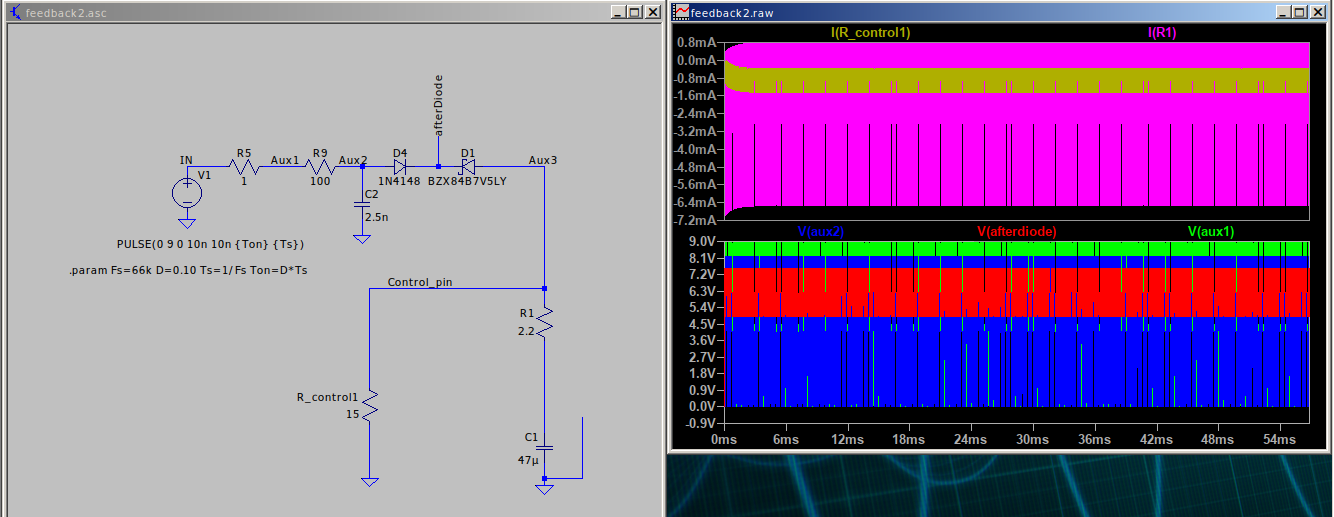Screen dimensions: 1334x517
Task: Select the I(R1) trace label
Action: tap(1160, 33)
